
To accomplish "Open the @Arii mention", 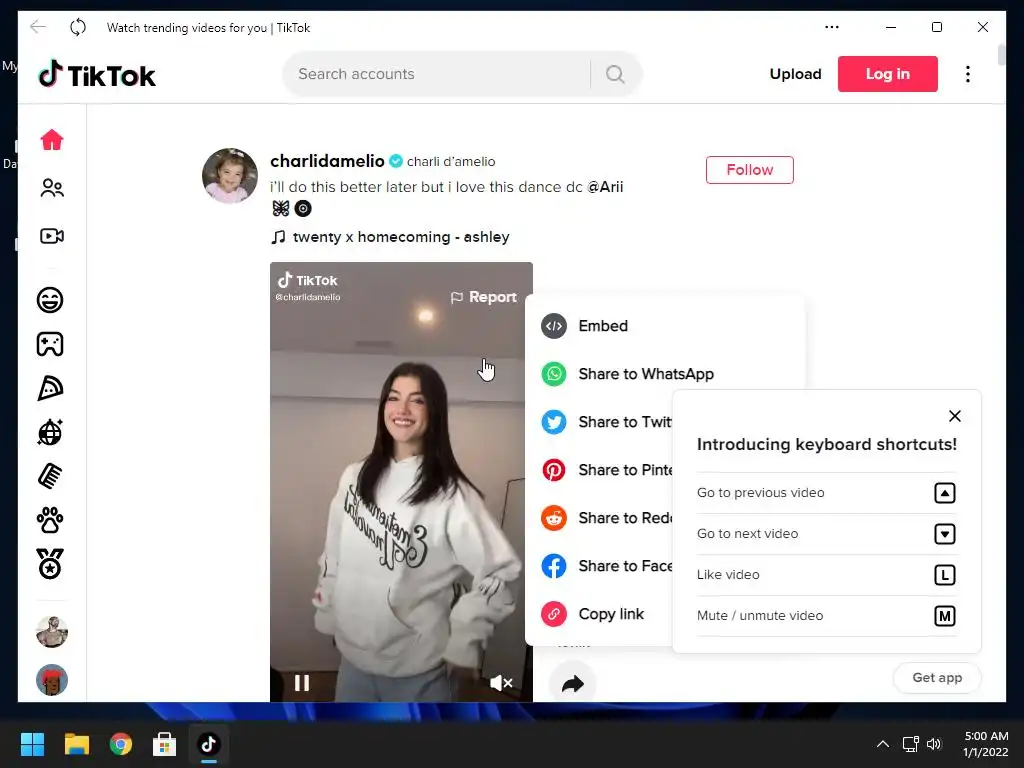I will (605, 187).
